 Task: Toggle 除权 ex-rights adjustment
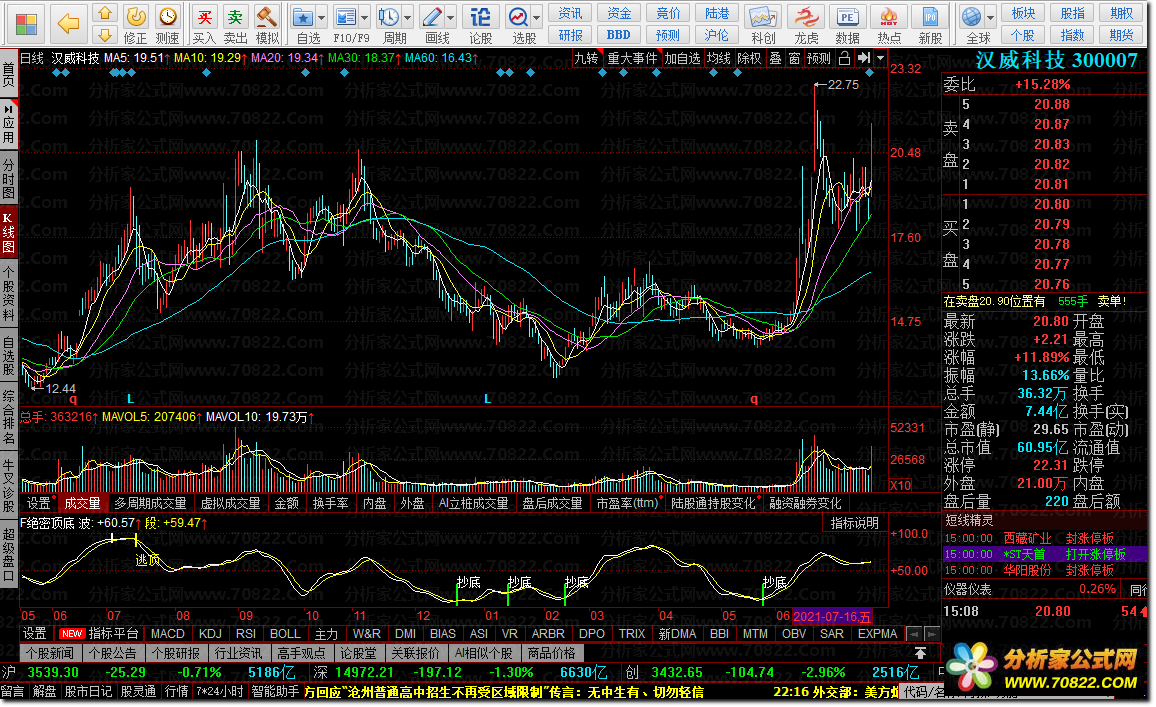click(749, 58)
